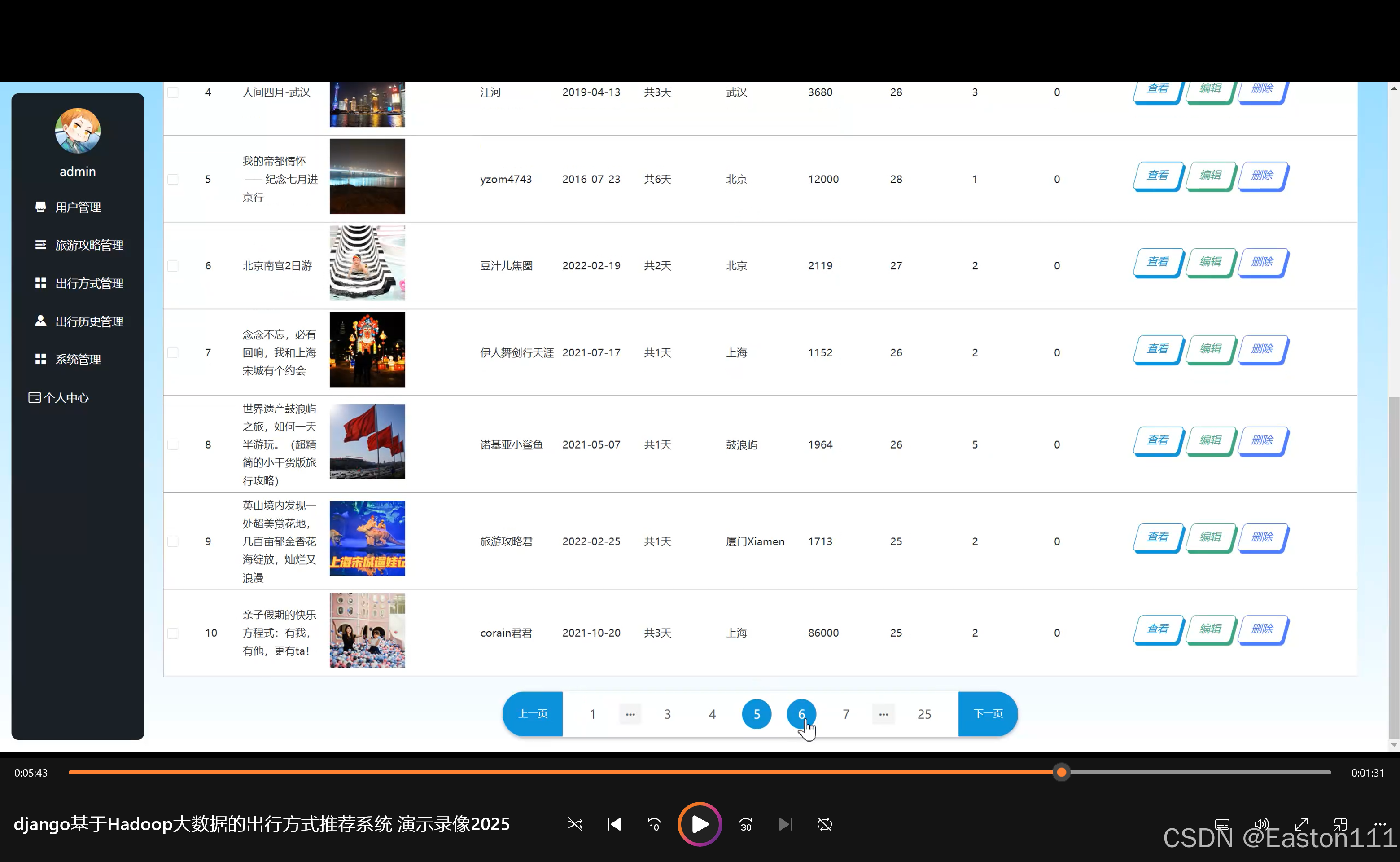Toggle repeat mode in the player
The width and height of the screenshot is (1400, 862).
(x=824, y=824)
